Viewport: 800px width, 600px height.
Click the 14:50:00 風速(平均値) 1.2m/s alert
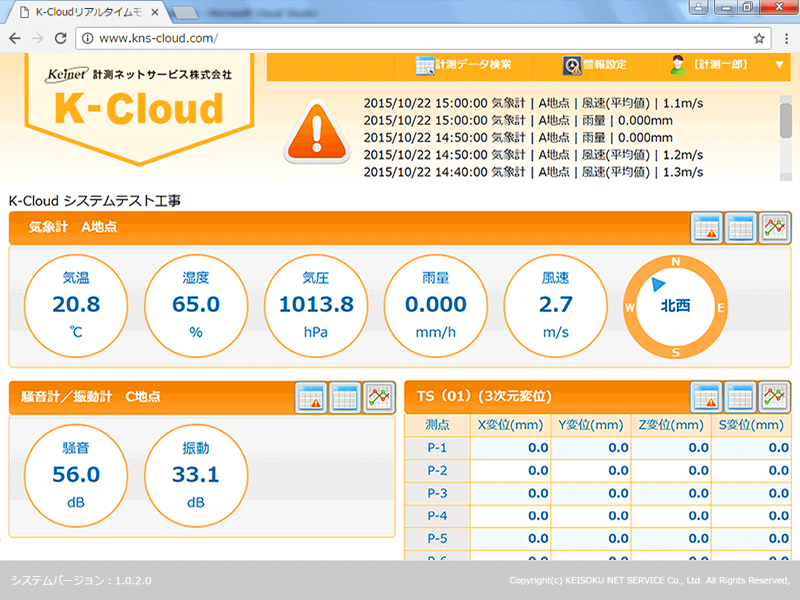point(533,155)
